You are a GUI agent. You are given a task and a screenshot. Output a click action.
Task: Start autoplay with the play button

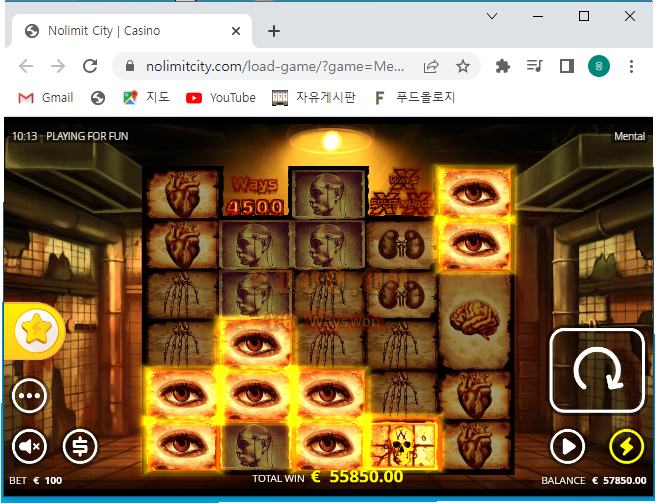pyautogui.click(x=567, y=446)
